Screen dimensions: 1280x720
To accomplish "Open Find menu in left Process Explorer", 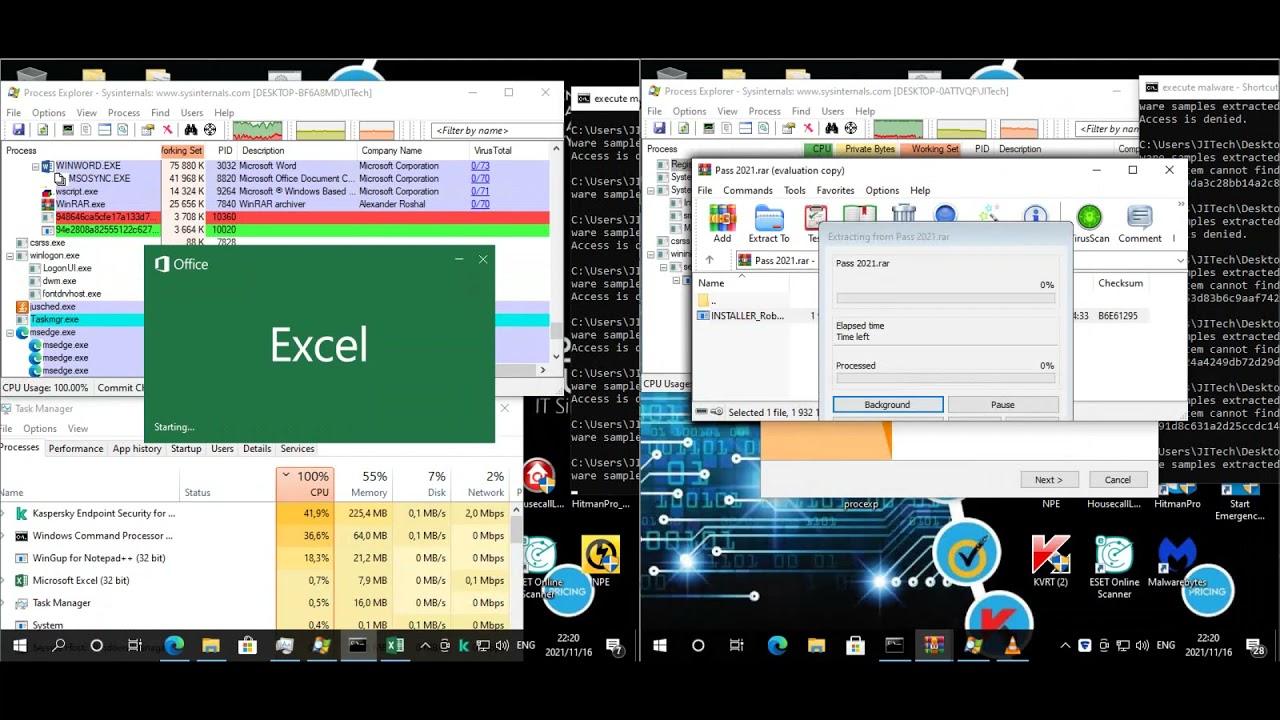I will point(160,113).
